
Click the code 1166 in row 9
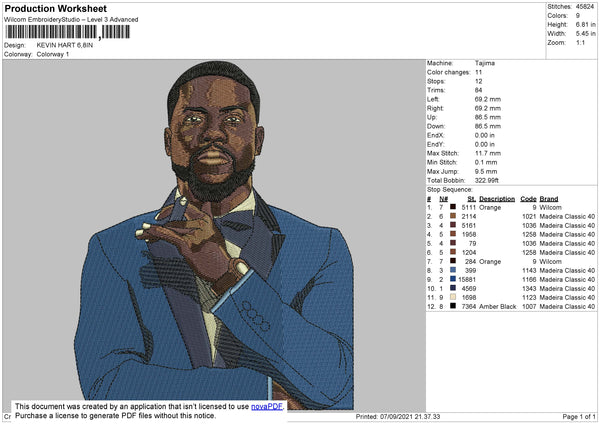pyautogui.click(x=529, y=279)
